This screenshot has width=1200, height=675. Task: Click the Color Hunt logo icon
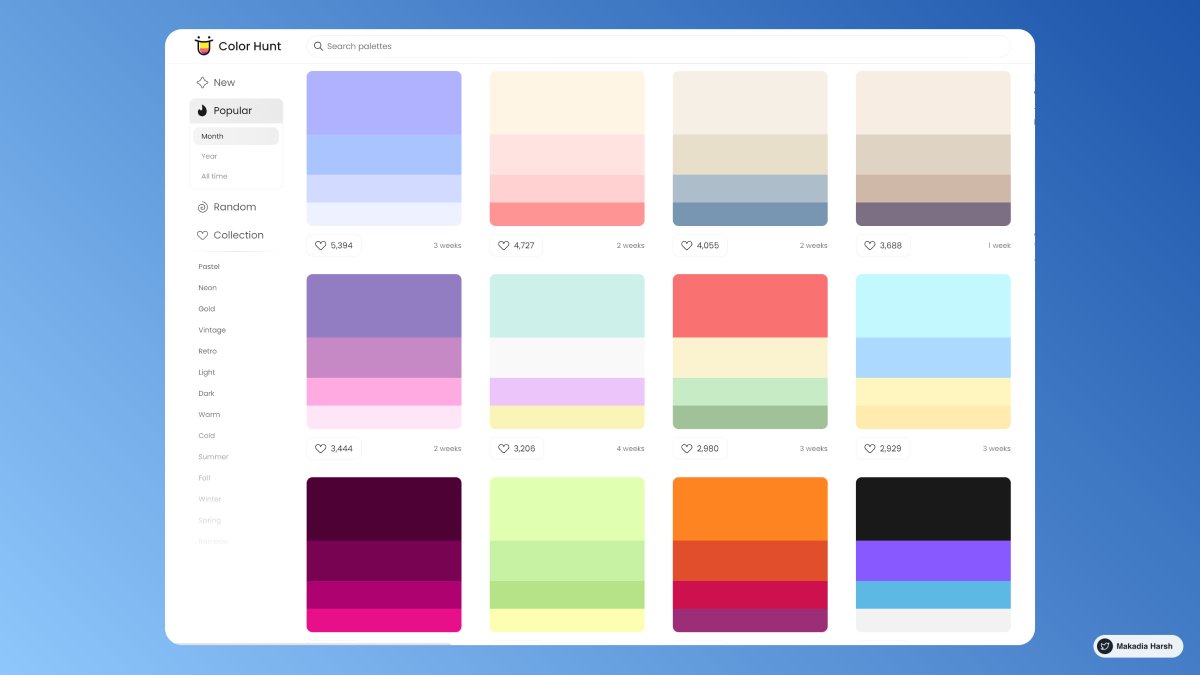pos(204,45)
